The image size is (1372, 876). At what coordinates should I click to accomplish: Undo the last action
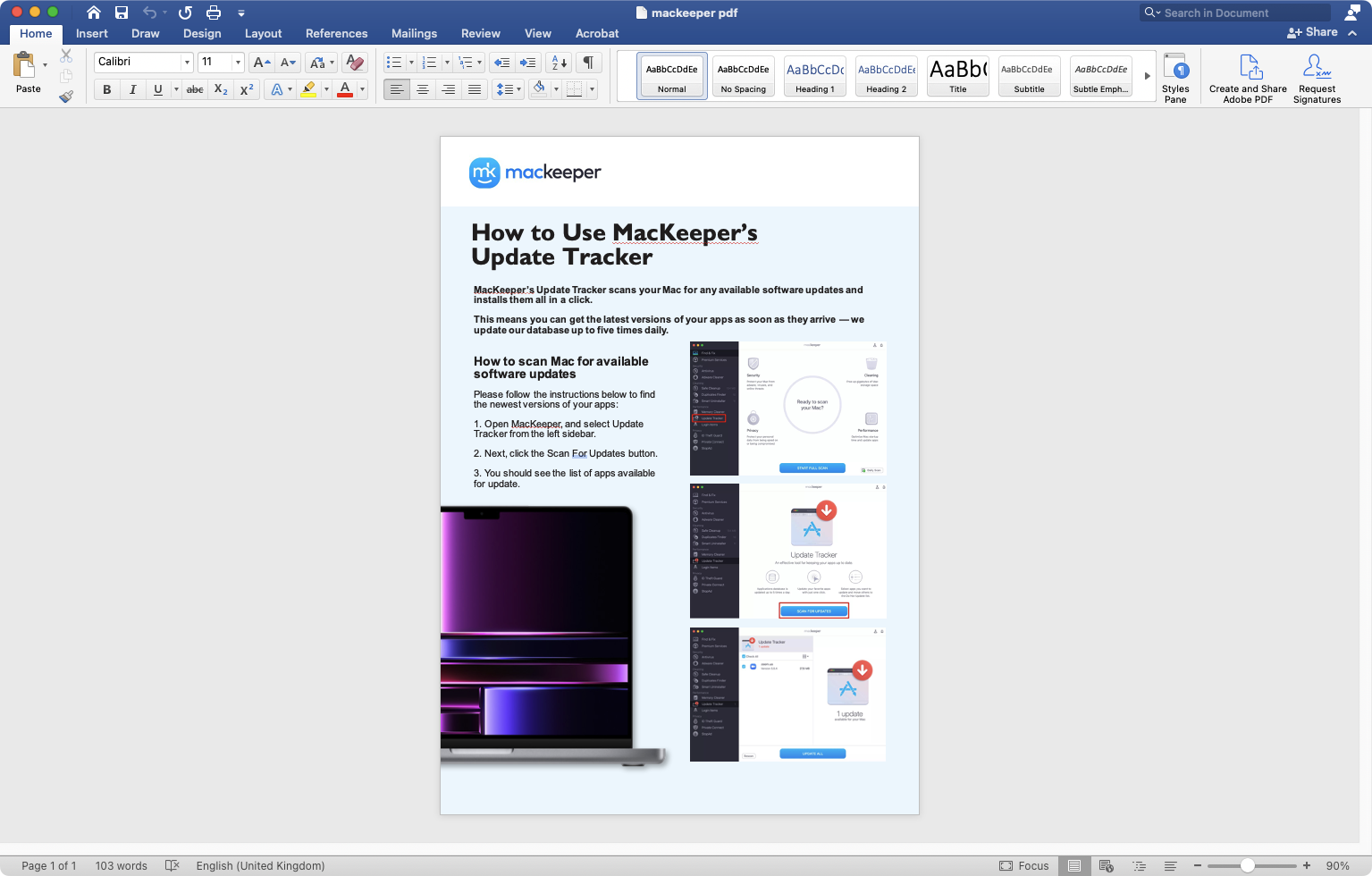[x=149, y=13]
